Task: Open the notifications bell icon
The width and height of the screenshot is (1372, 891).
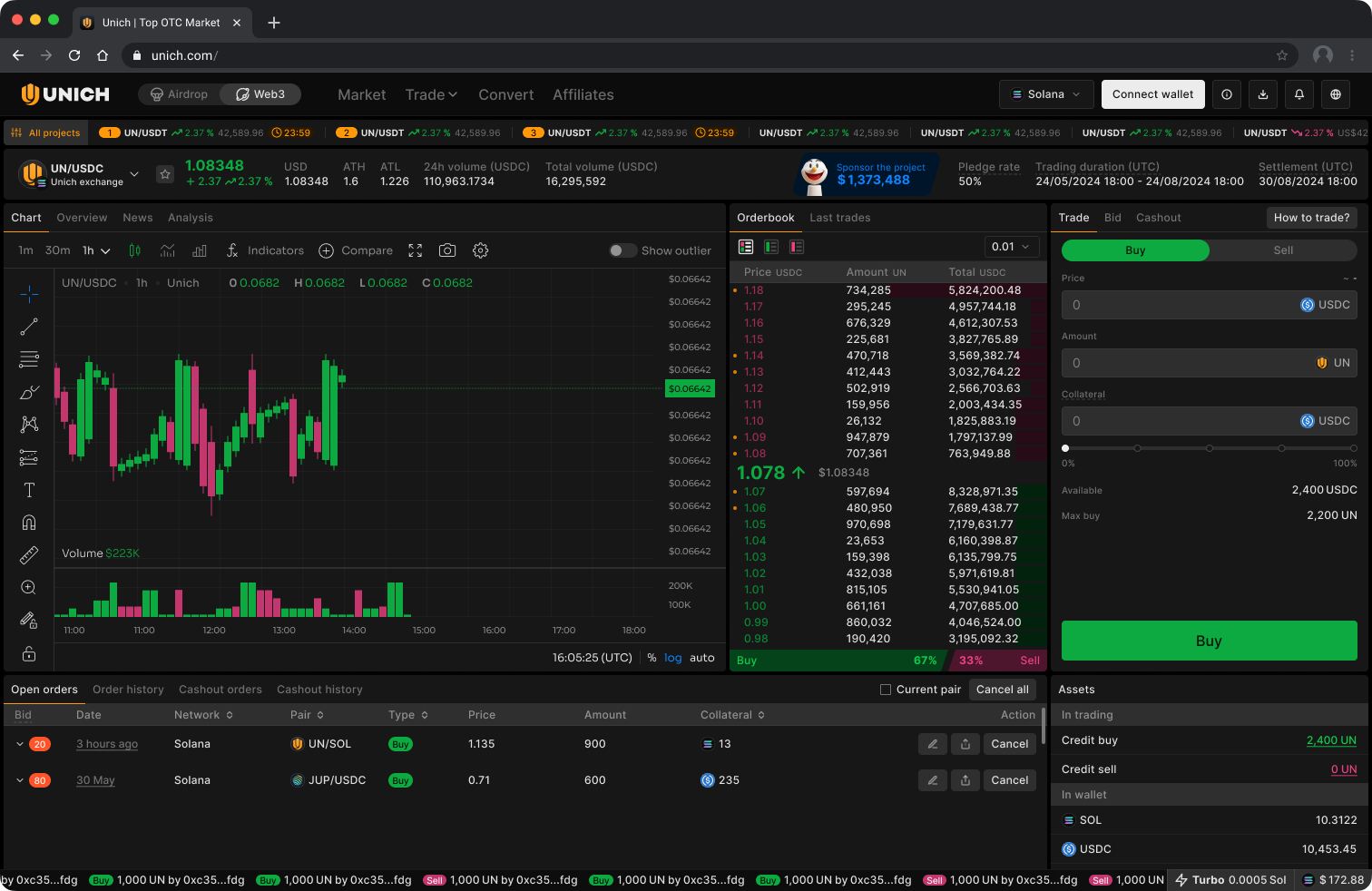Action: [x=1299, y=94]
